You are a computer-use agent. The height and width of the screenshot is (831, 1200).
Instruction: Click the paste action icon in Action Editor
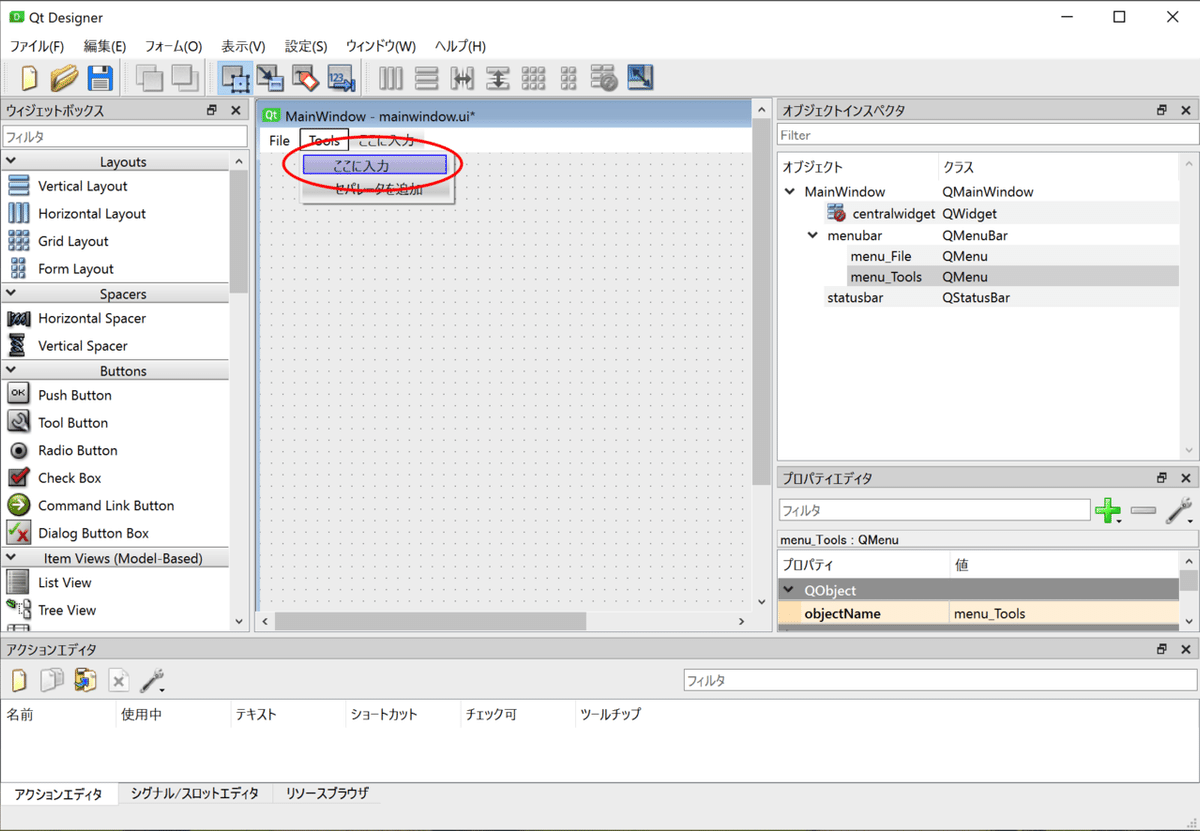pyautogui.click(x=85, y=681)
